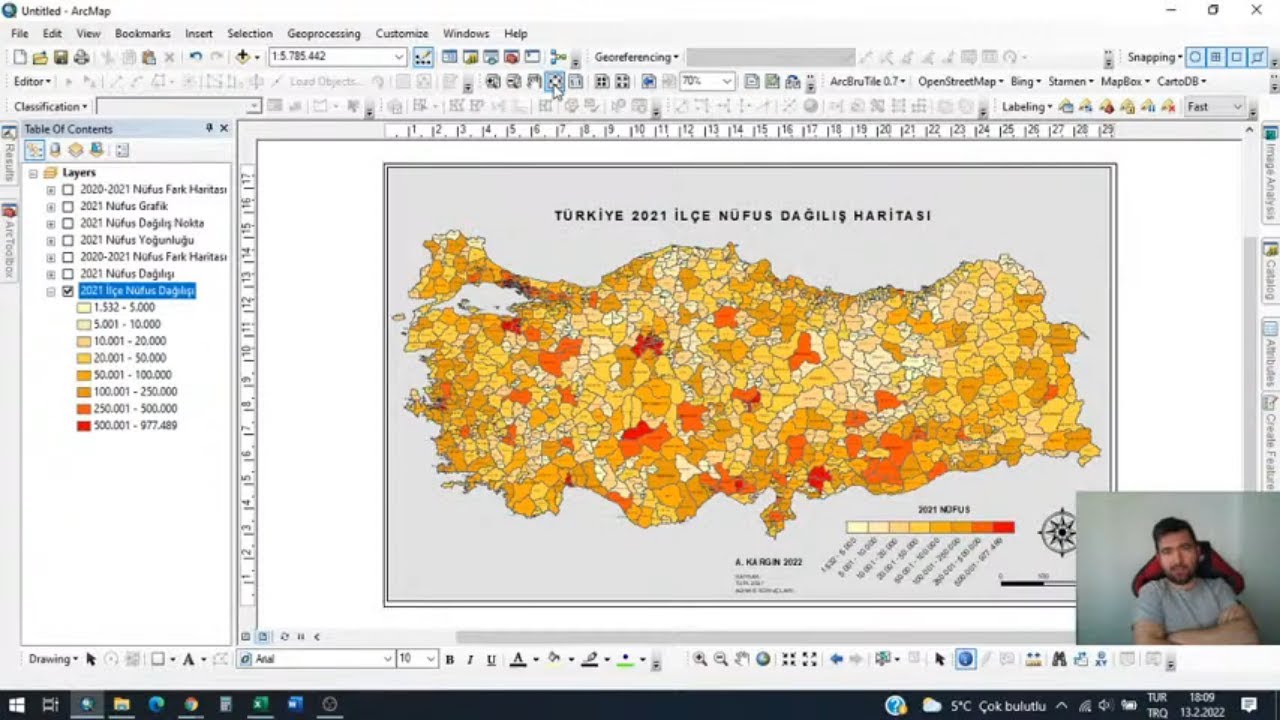Viewport: 1280px width, 720px height.
Task: Check the 2021 Nüfus Dağılış Nokta layer
Action: tap(68, 223)
